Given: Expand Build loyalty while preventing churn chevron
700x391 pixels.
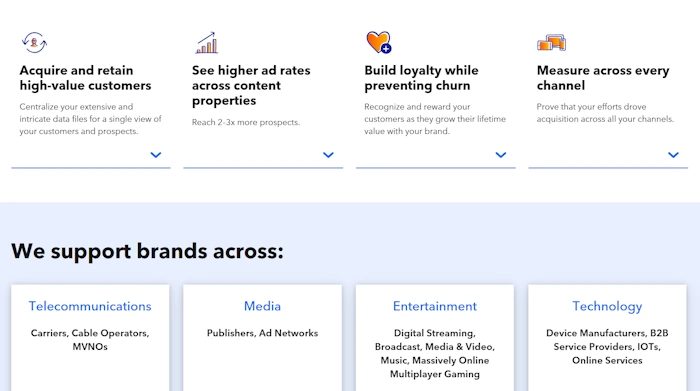Looking at the screenshot, I should pyautogui.click(x=501, y=155).
